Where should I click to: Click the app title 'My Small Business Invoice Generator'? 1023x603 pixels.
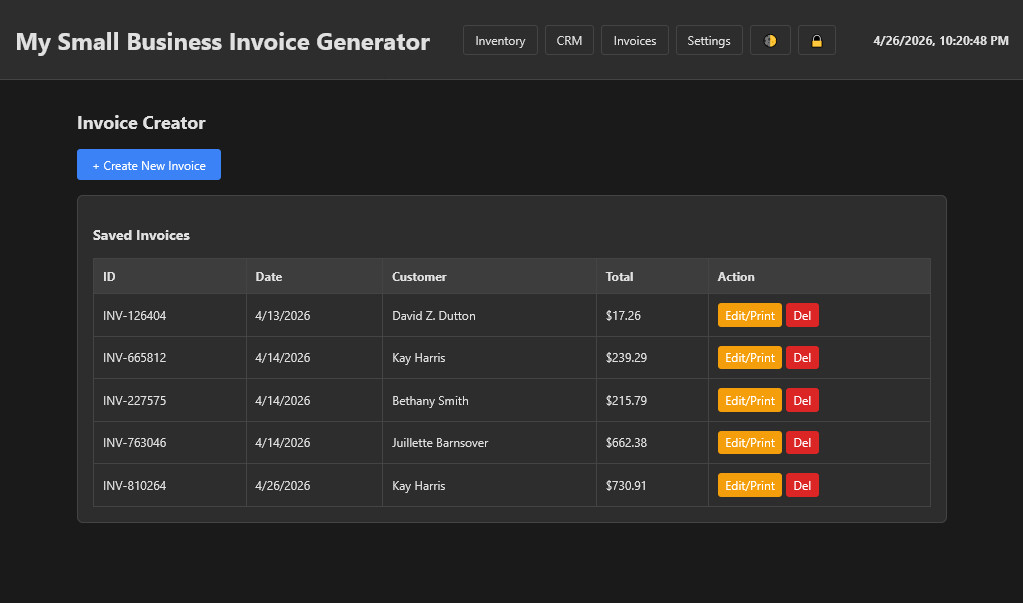tap(222, 41)
